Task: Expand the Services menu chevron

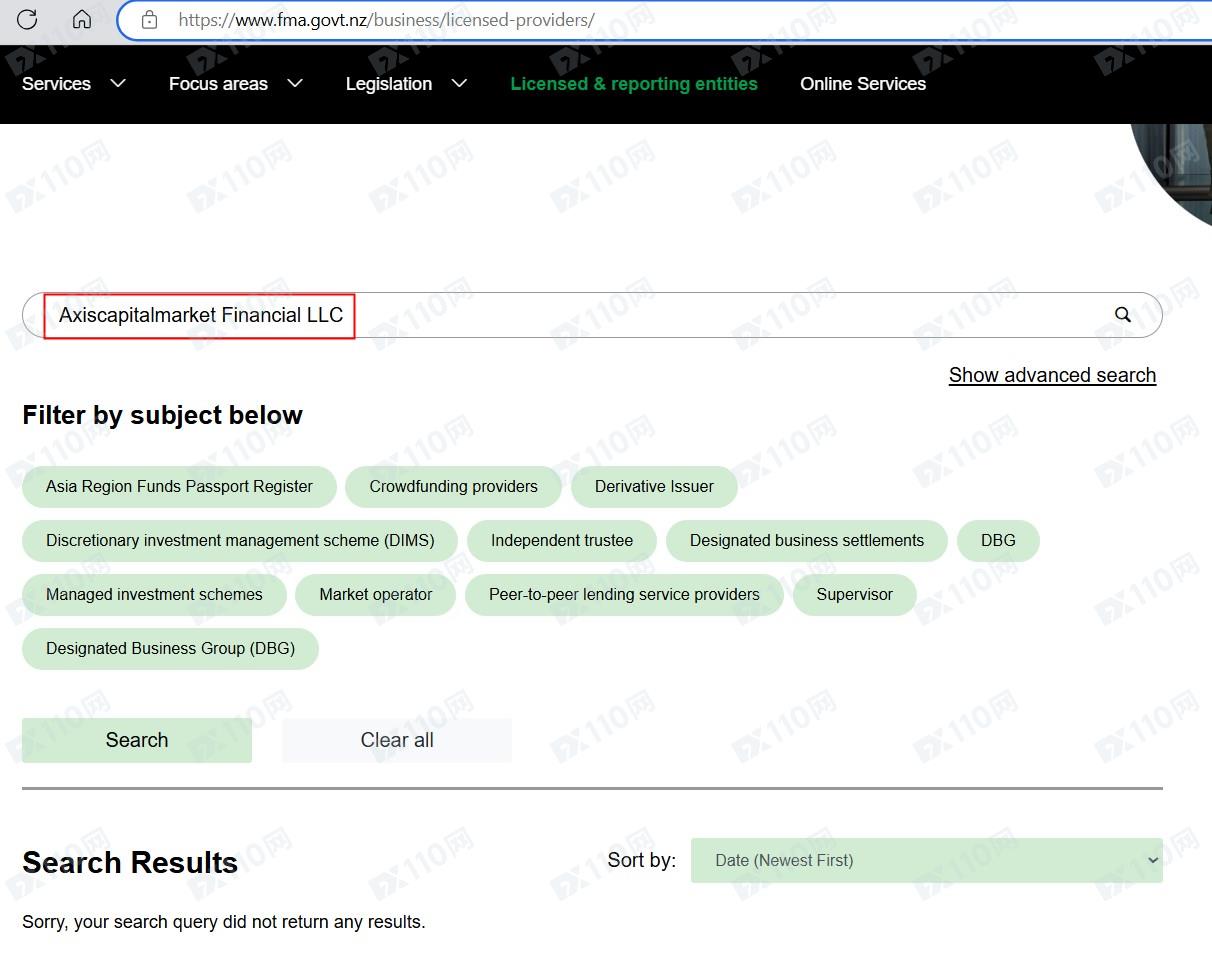Action: click(118, 83)
